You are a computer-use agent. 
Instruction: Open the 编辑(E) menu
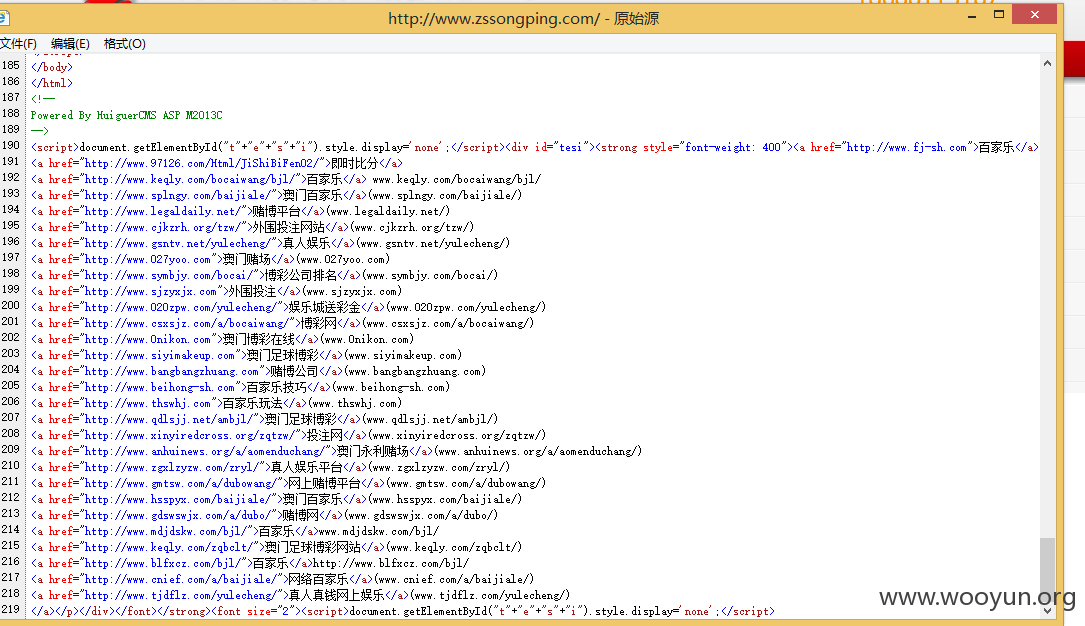coord(70,44)
